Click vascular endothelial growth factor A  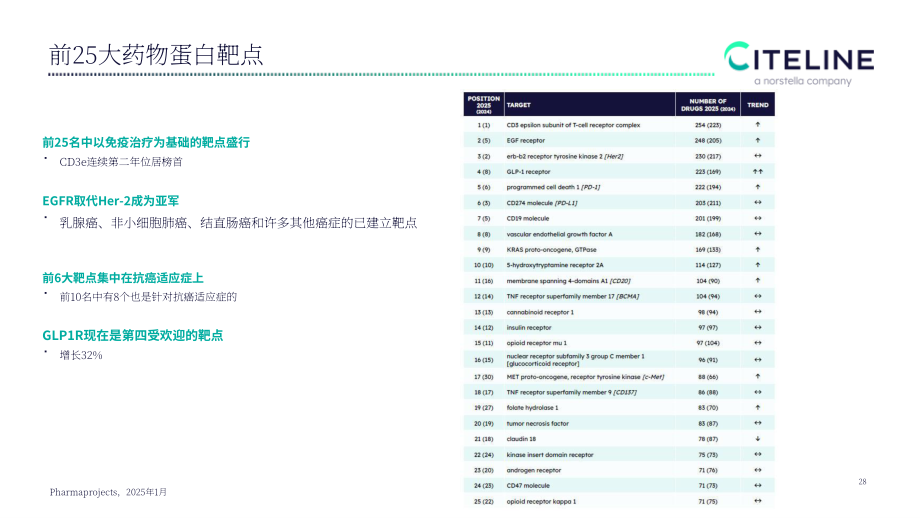(560, 234)
